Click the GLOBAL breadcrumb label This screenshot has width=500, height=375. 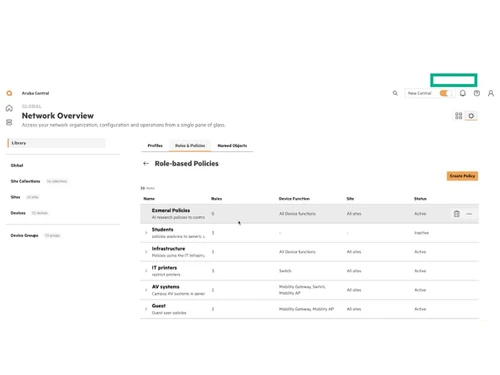pos(32,106)
